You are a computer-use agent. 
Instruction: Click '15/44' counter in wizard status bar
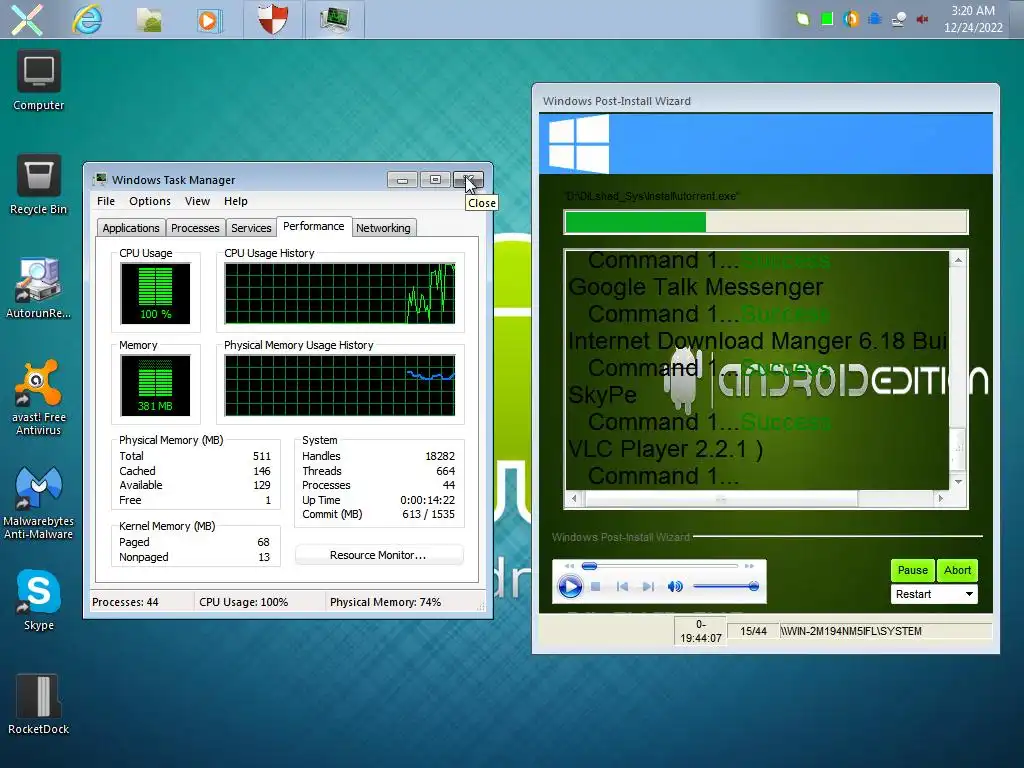(753, 631)
